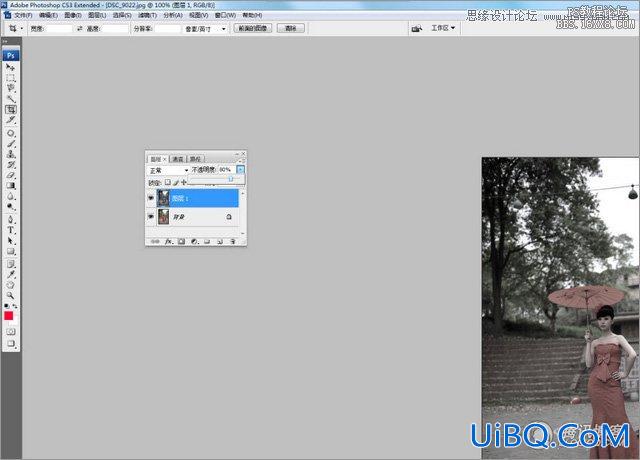Select the Horizontal Type tool
The width and height of the screenshot is (640, 460).
(x=10, y=230)
